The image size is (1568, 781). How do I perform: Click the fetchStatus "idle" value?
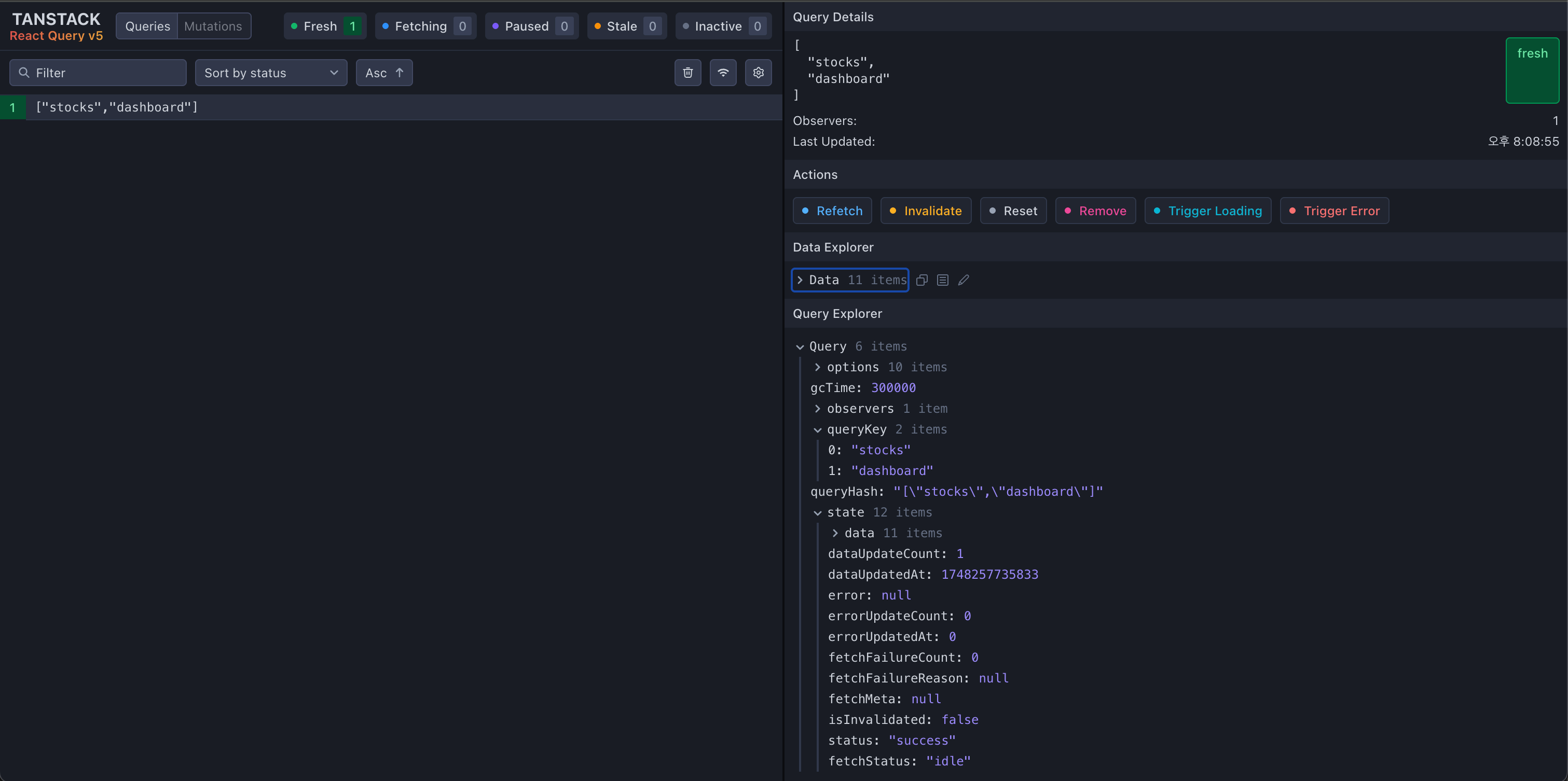948,761
